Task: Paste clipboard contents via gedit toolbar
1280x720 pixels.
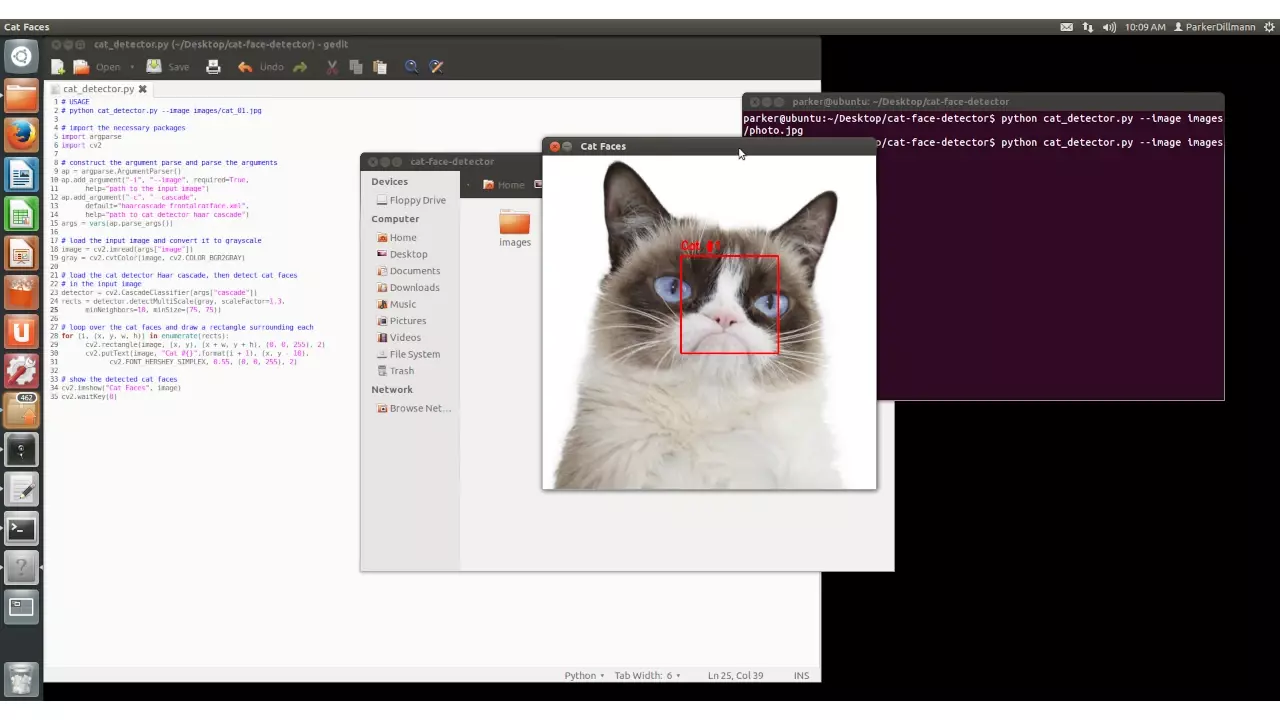Action: point(379,66)
